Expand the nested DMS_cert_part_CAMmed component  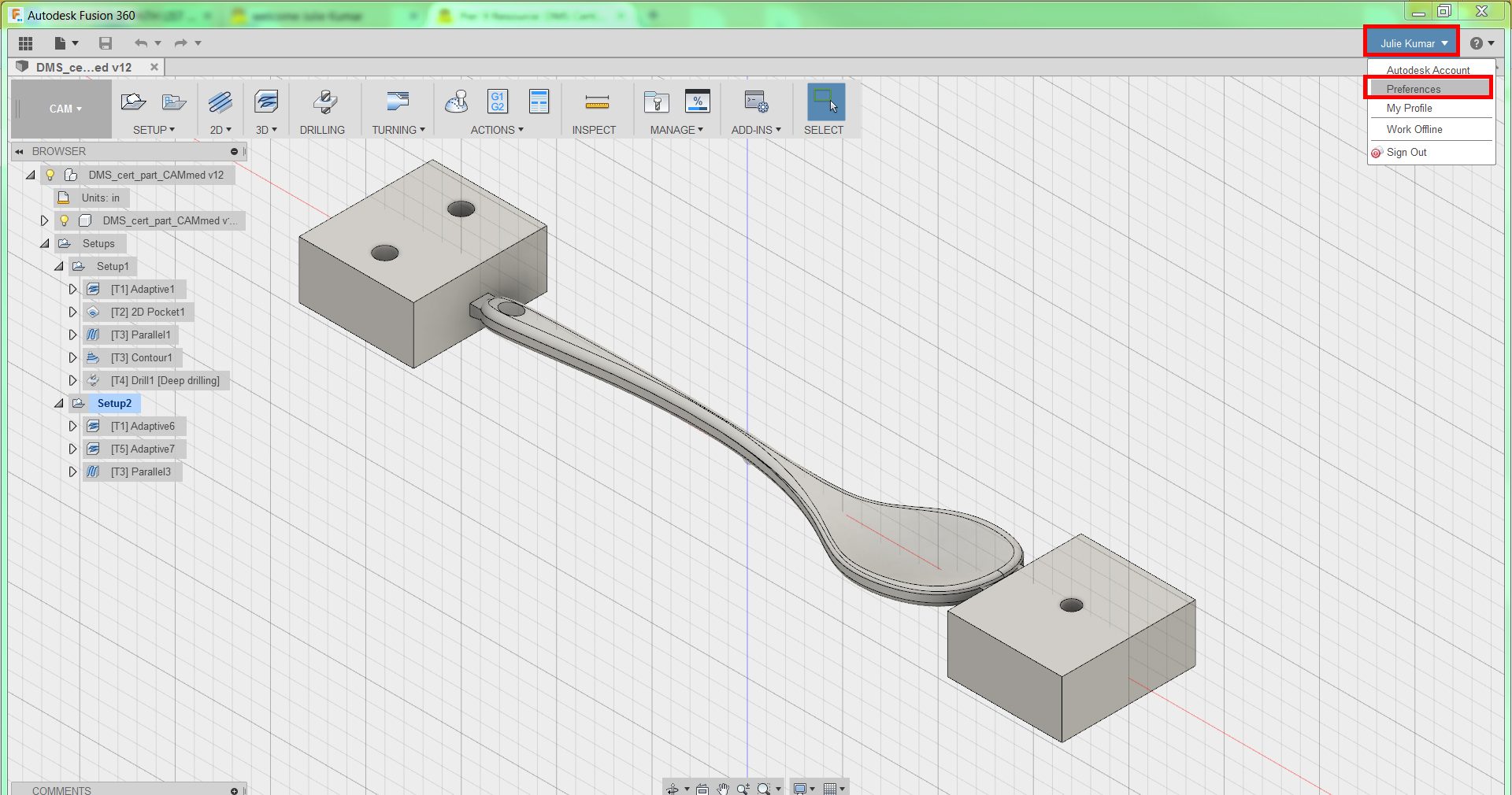click(x=44, y=220)
